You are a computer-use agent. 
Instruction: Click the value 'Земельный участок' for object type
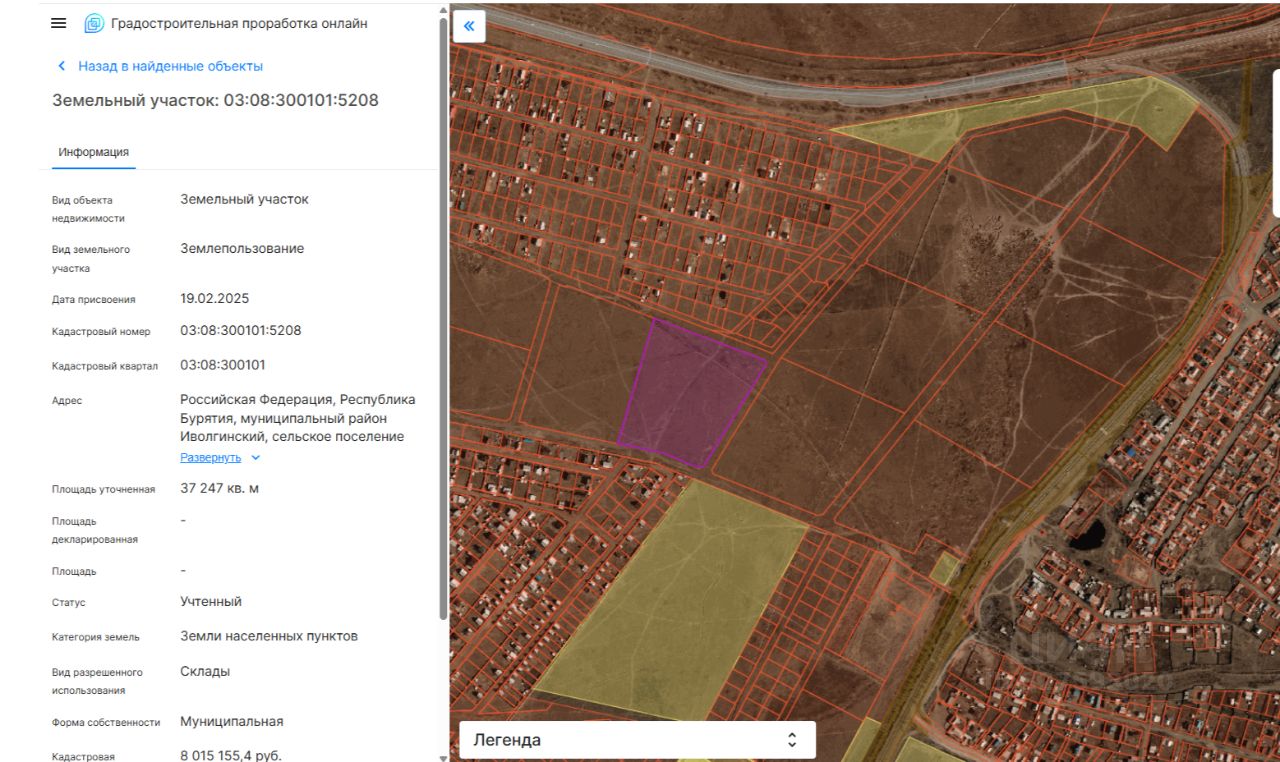245,199
